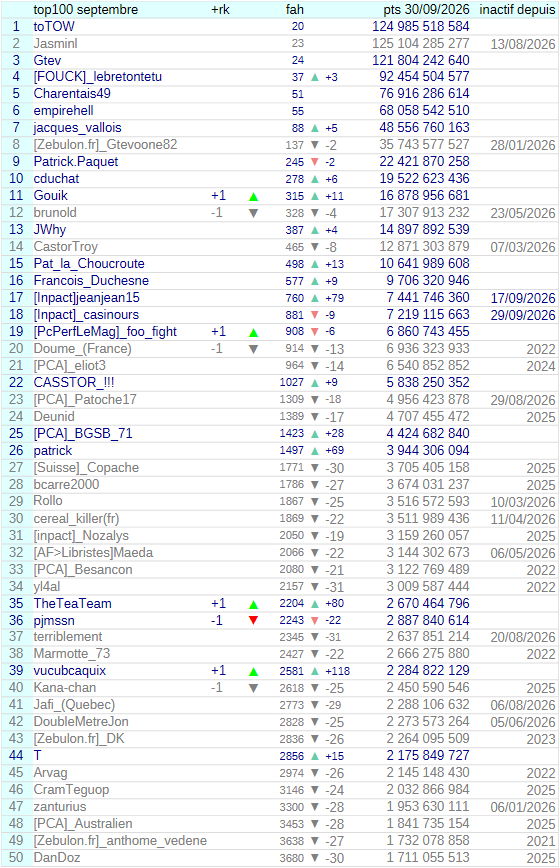The width and height of the screenshot is (560, 868).
Task: Select DoubleMetreJon player name
Action: 81,722
